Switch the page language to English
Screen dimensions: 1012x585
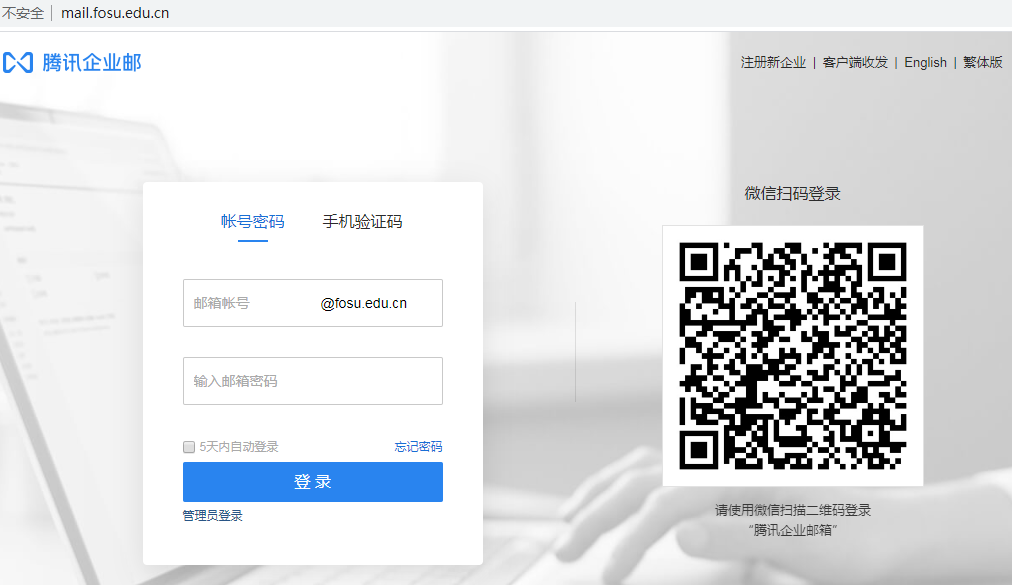(924, 62)
